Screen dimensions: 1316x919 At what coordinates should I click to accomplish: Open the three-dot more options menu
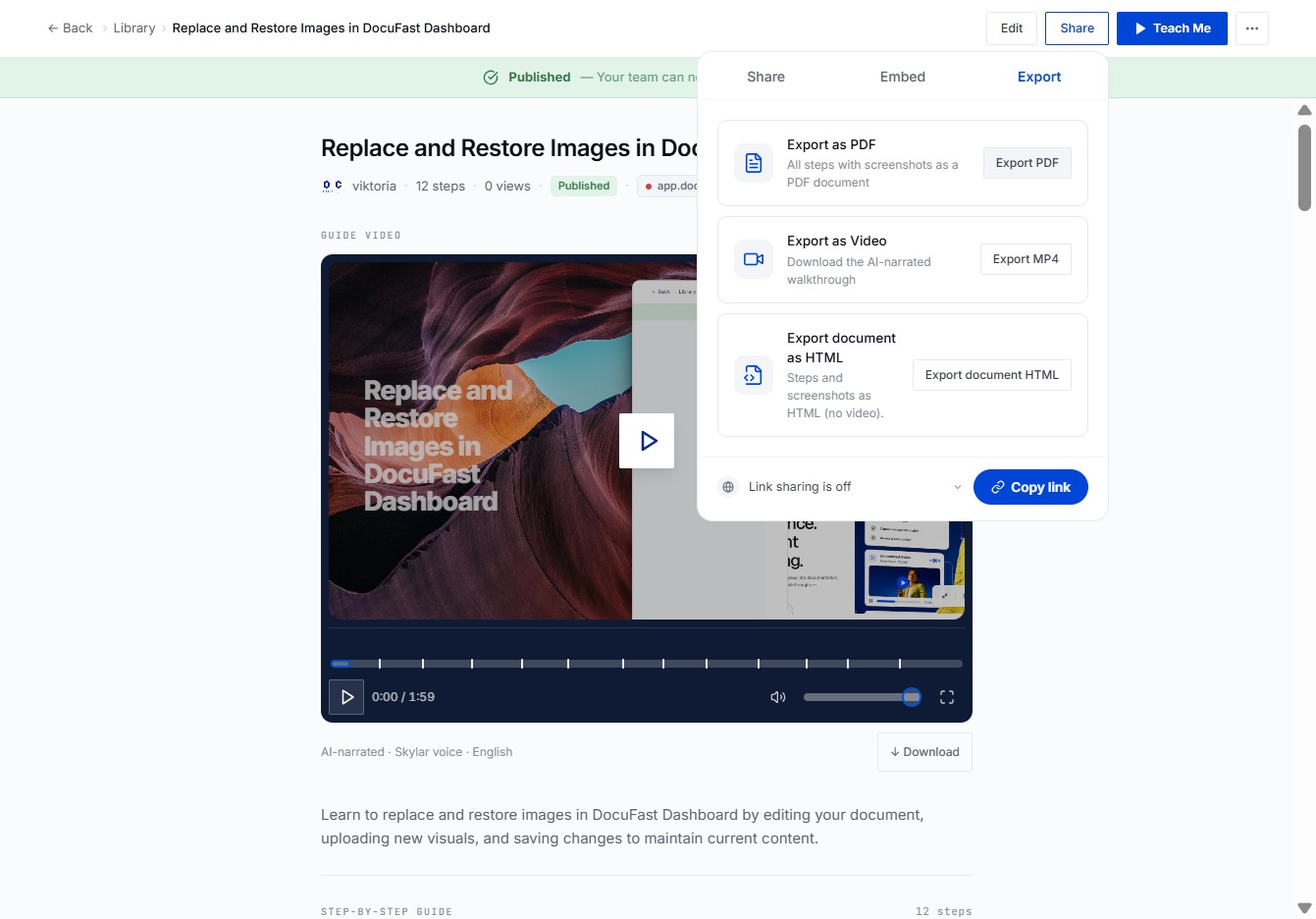1252,28
